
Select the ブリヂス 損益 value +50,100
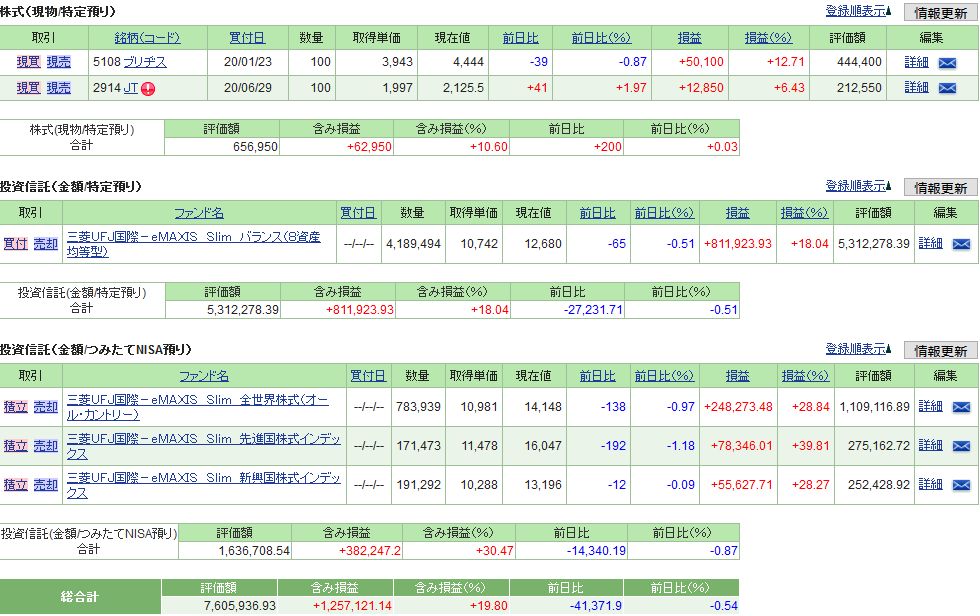pyautogui.click(x=701, y=62)
